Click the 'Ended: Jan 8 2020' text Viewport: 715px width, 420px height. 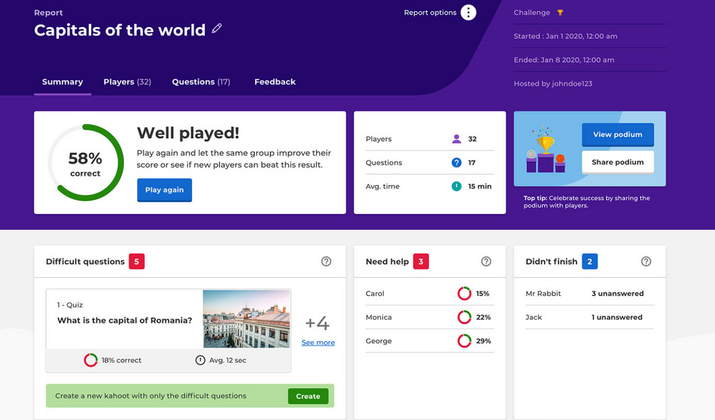[x=564, y=60]
